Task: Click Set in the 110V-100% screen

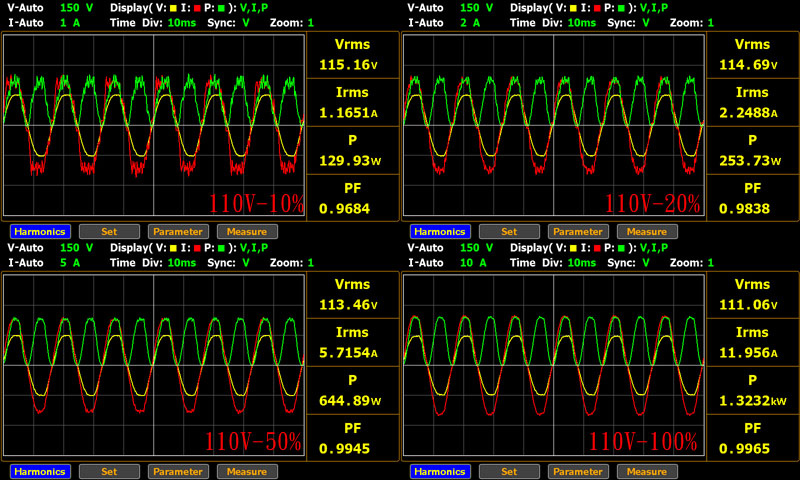Action: coord(509,471)
